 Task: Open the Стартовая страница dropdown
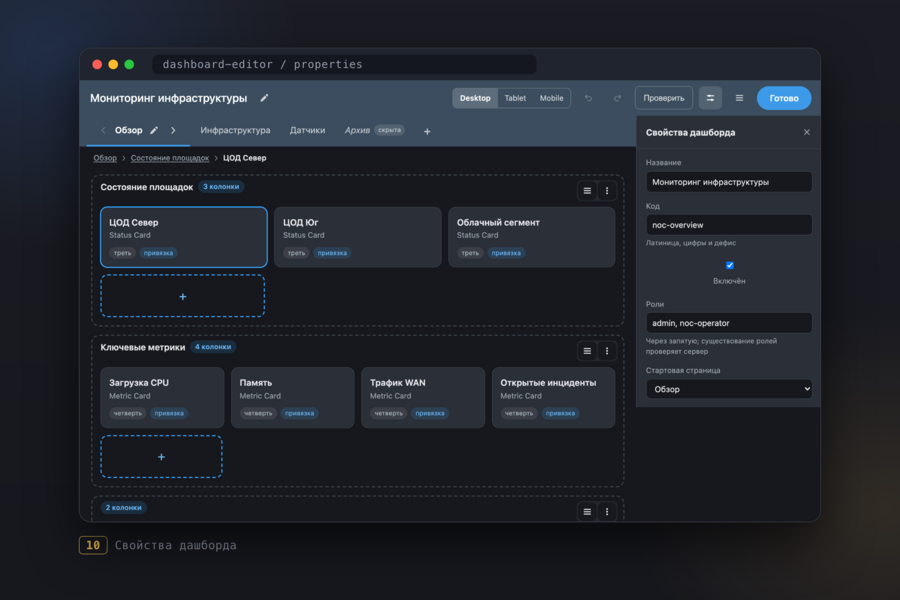click(x=729, y=389)
